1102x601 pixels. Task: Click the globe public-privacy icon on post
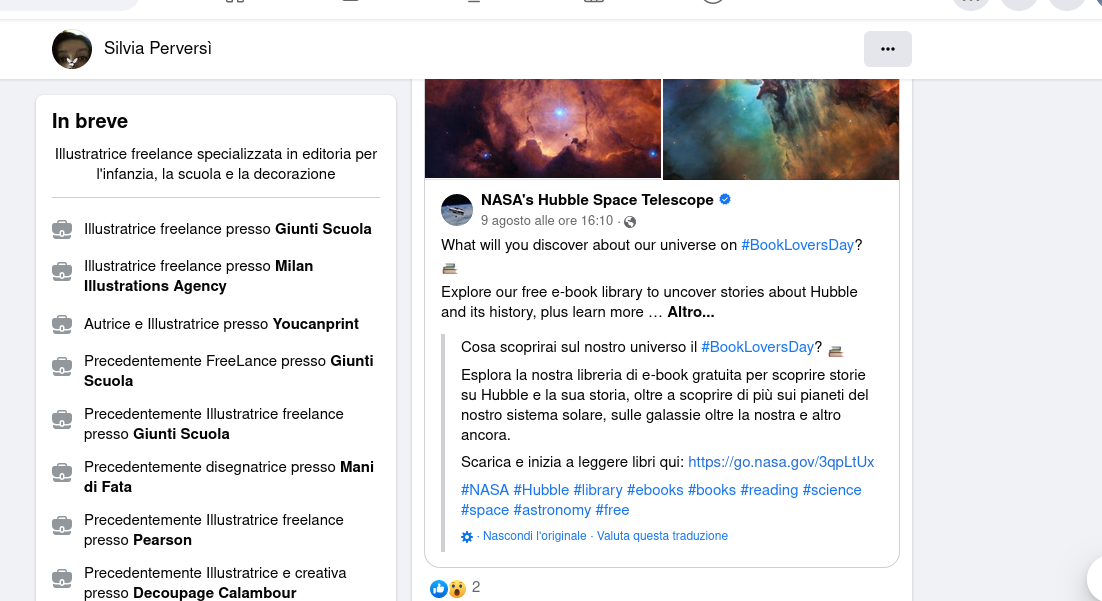[x=630, y=221]
